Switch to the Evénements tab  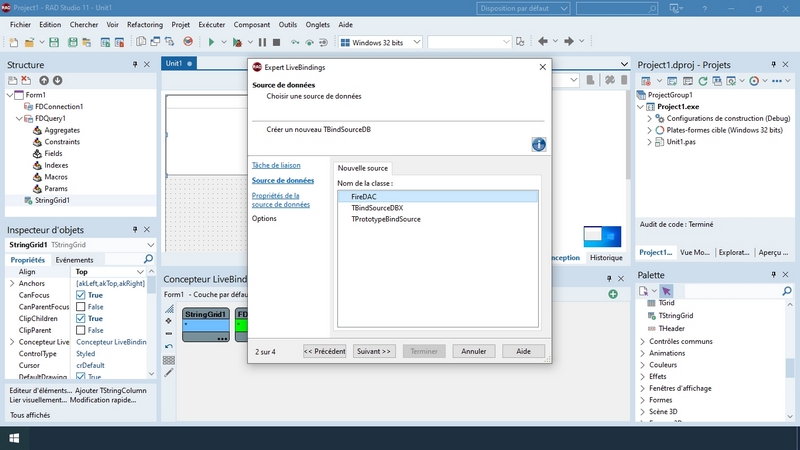(74, 260)
